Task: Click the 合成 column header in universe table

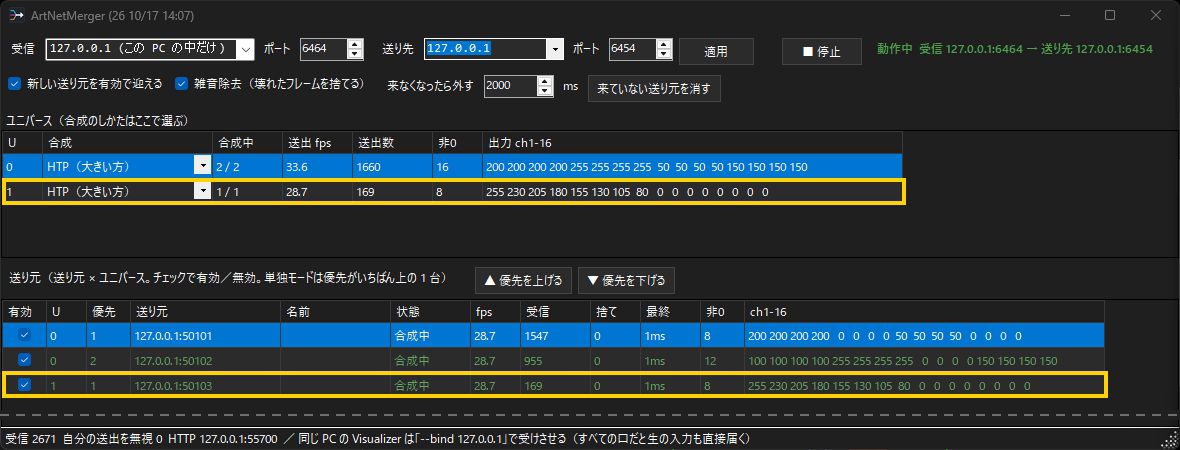Action: 129,142
